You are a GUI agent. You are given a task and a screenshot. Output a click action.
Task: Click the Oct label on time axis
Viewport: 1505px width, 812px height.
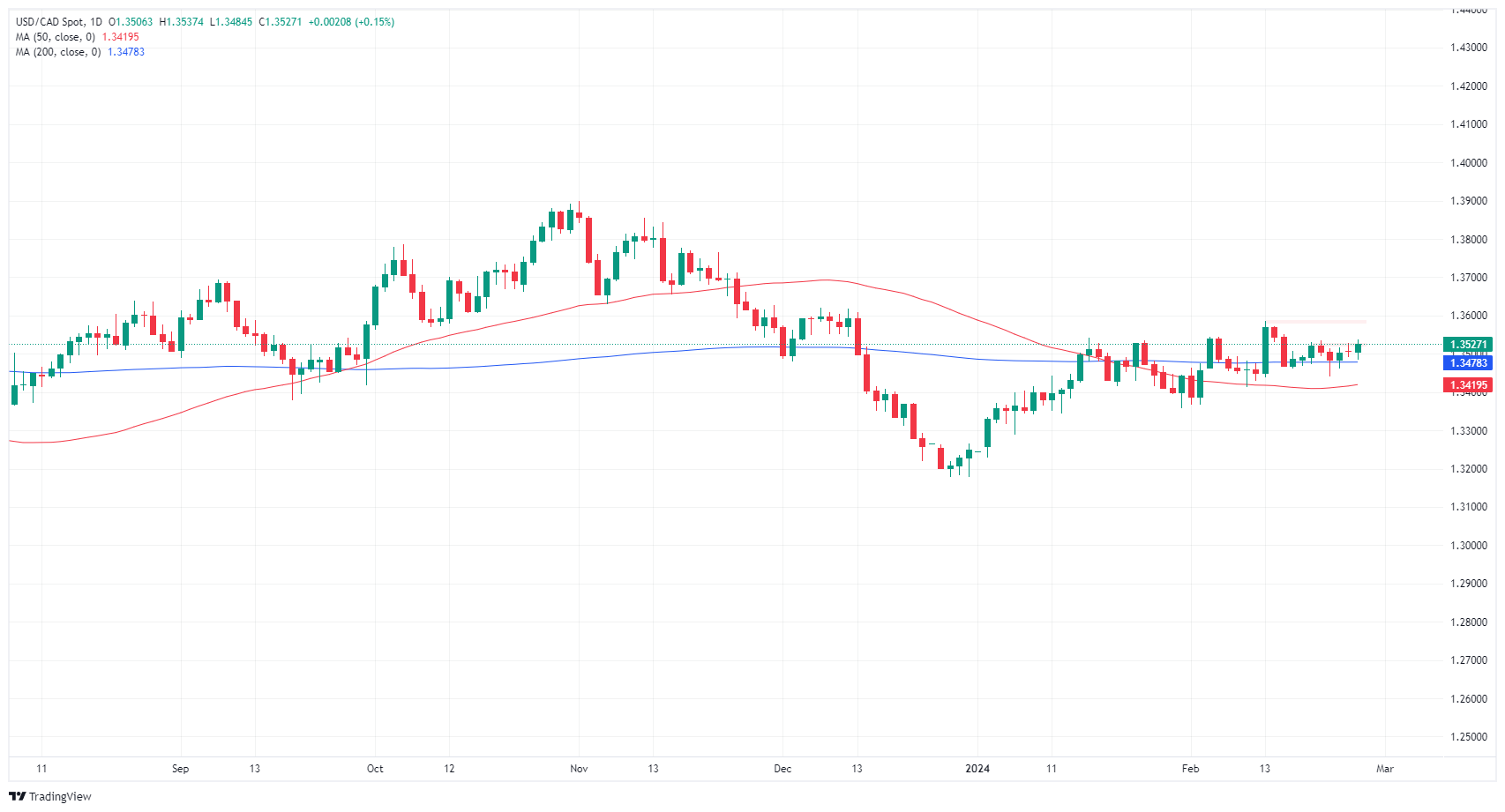[375, 769]
